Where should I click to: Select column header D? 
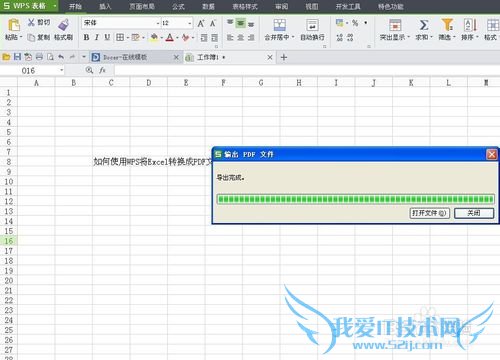(x=149, y=82)
